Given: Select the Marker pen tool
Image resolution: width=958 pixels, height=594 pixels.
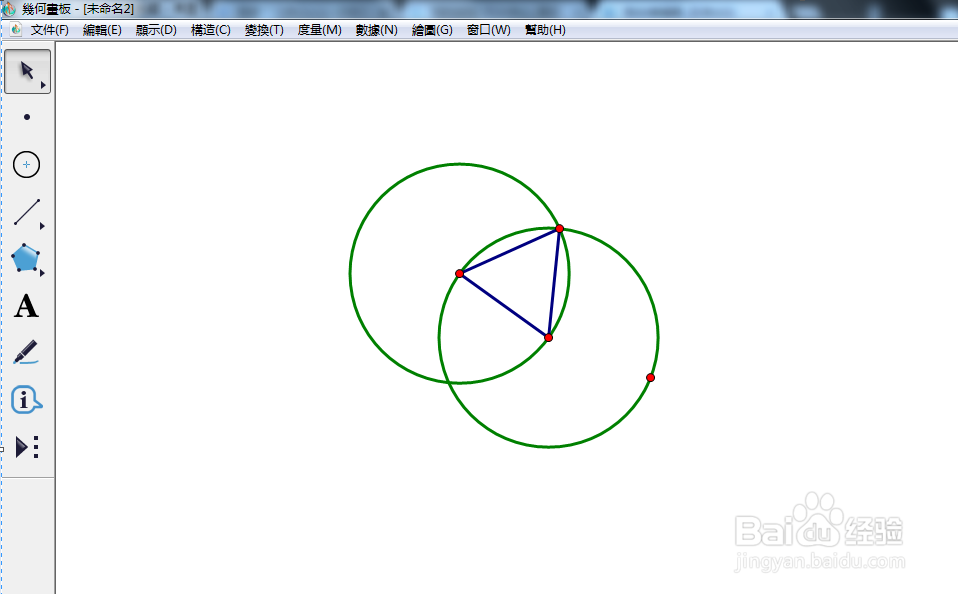Looking at the screenshot, I should 26,353.
